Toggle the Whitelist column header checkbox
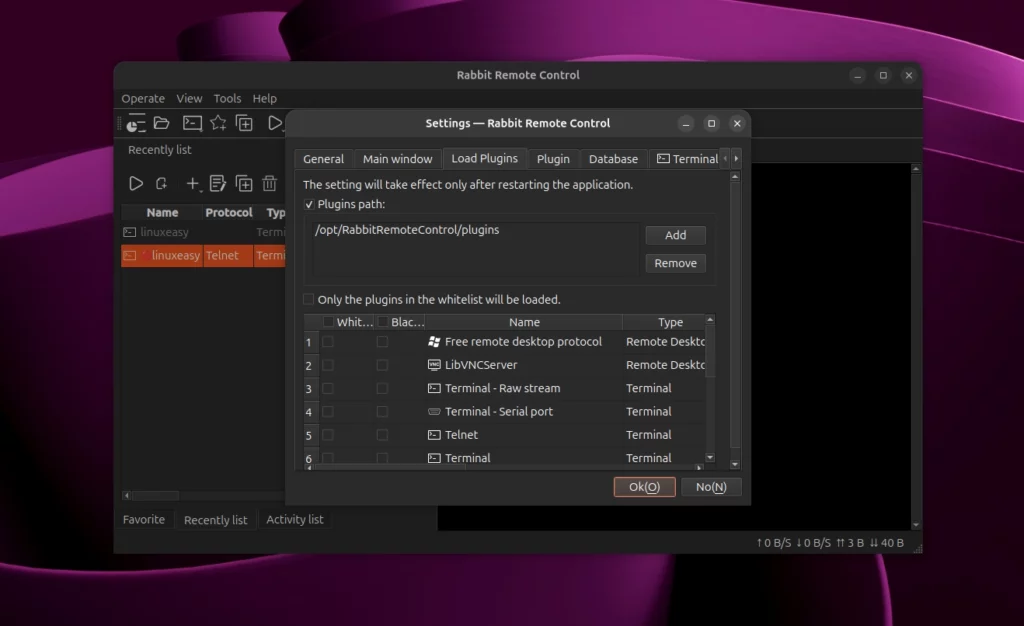 (x=328, y=322)
